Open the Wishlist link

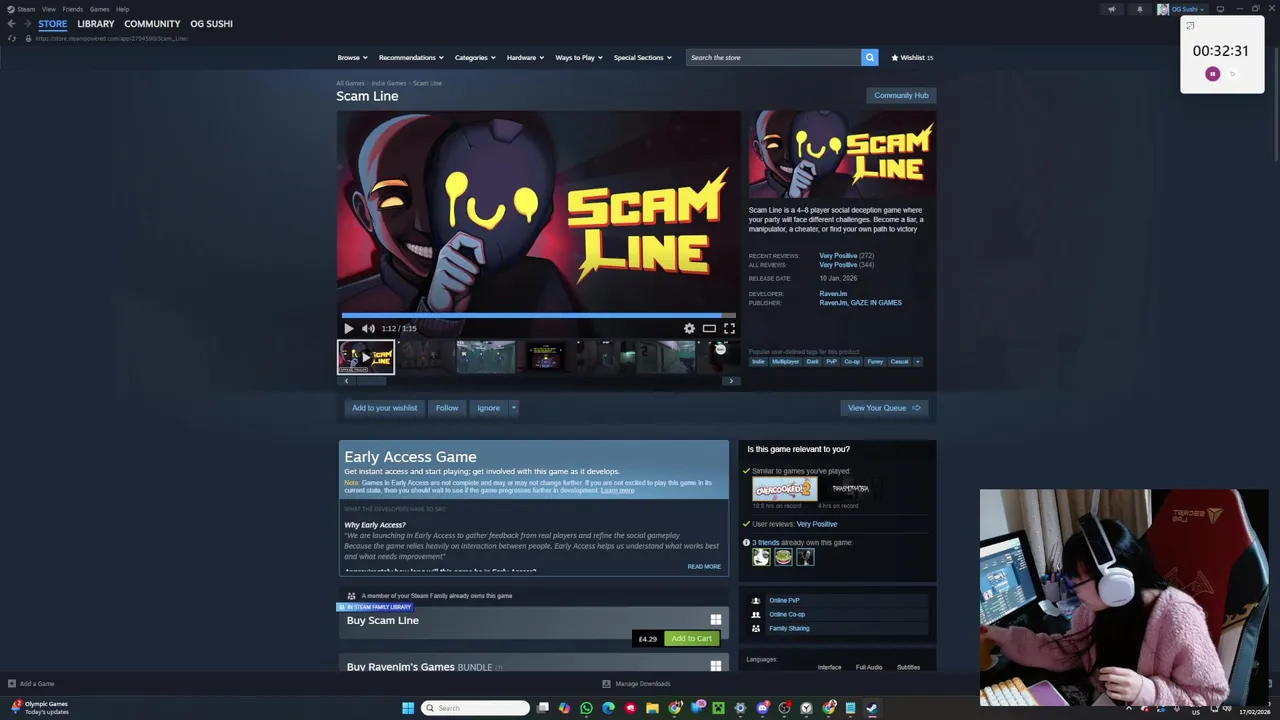pos(912,57)
